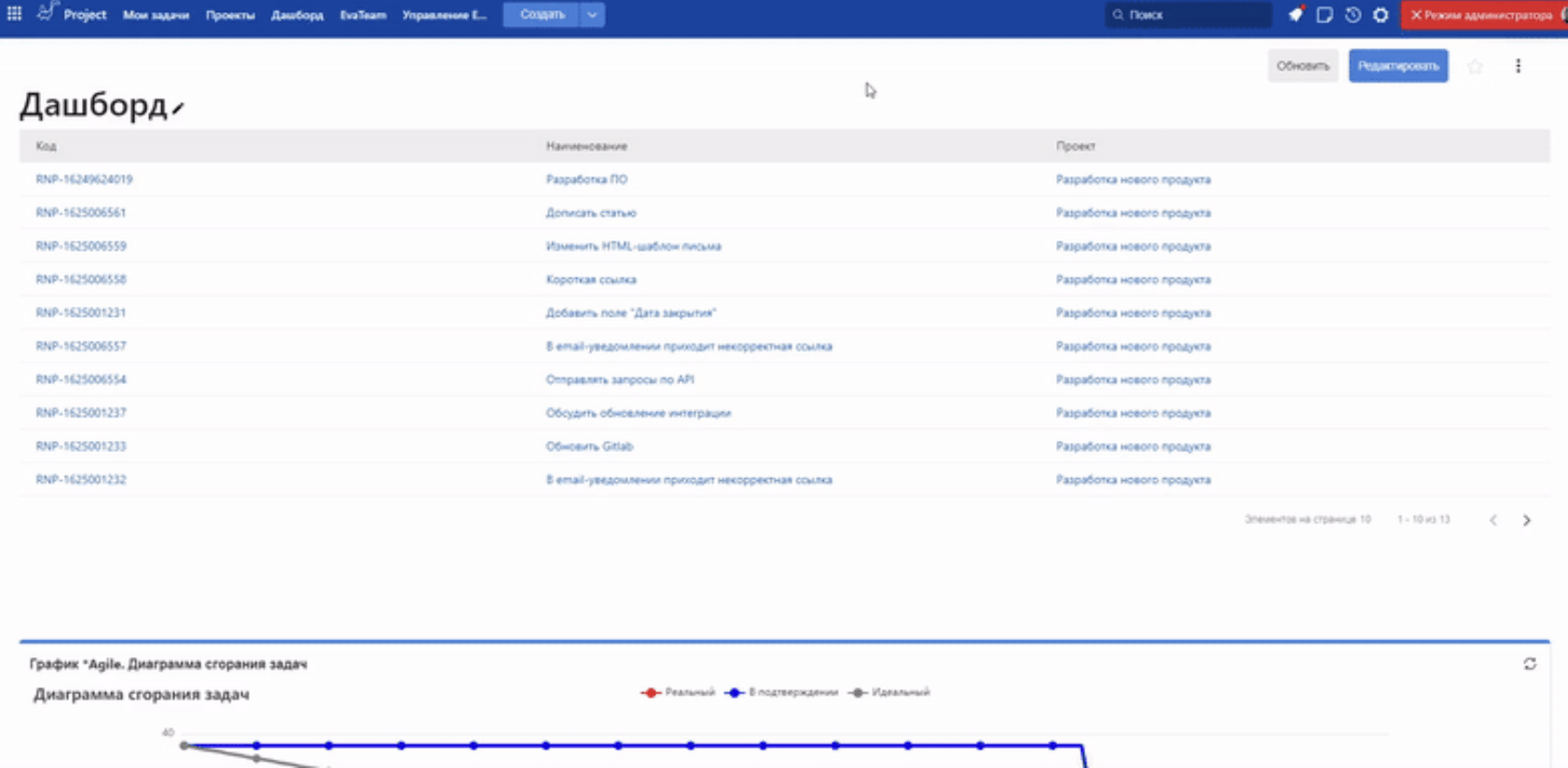Open the Дашборд menu item
Screen dimensions: 1568x768
[x=297, y=15]
